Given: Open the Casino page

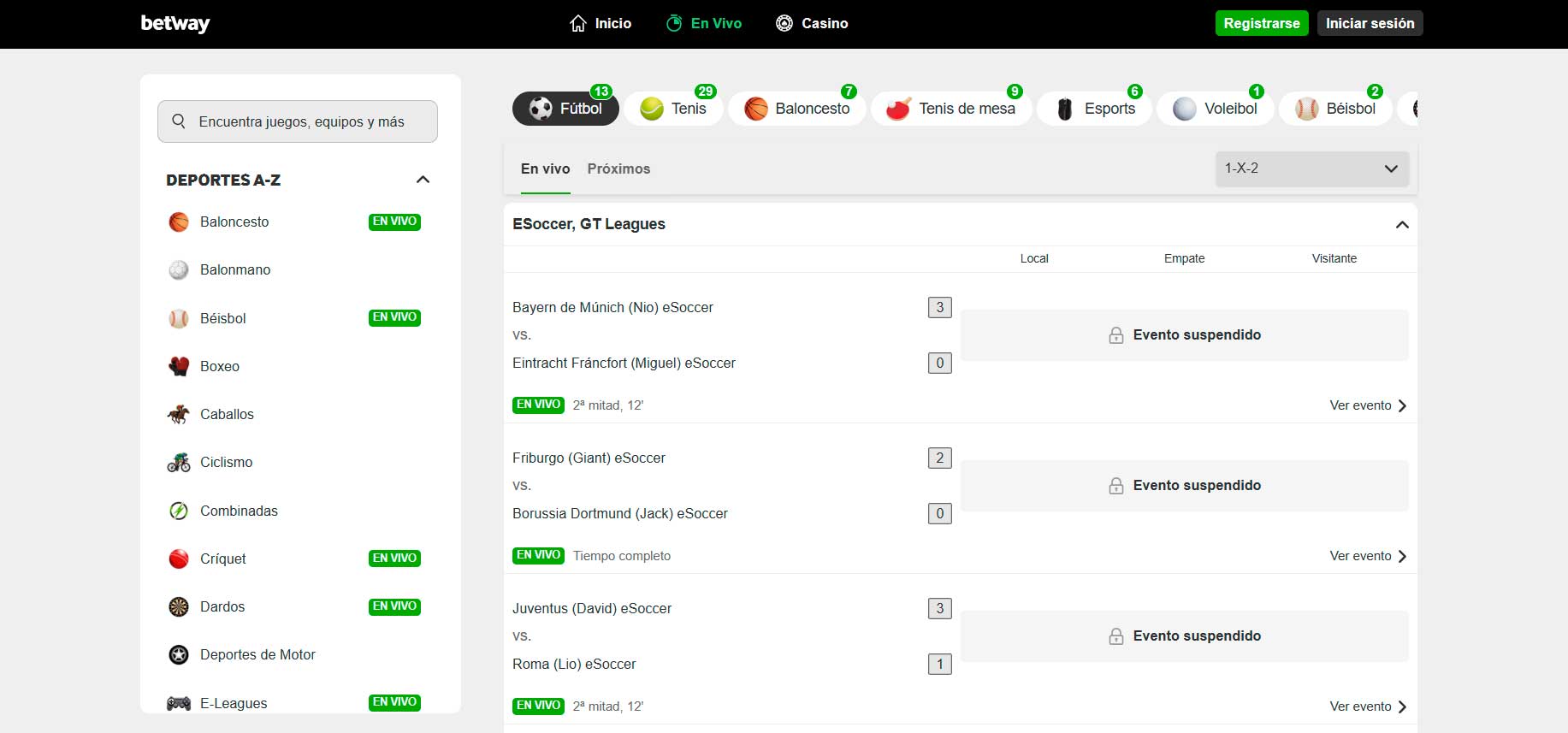Looking at the screenshot, I should pyautogui.click(x=812, y=23).
